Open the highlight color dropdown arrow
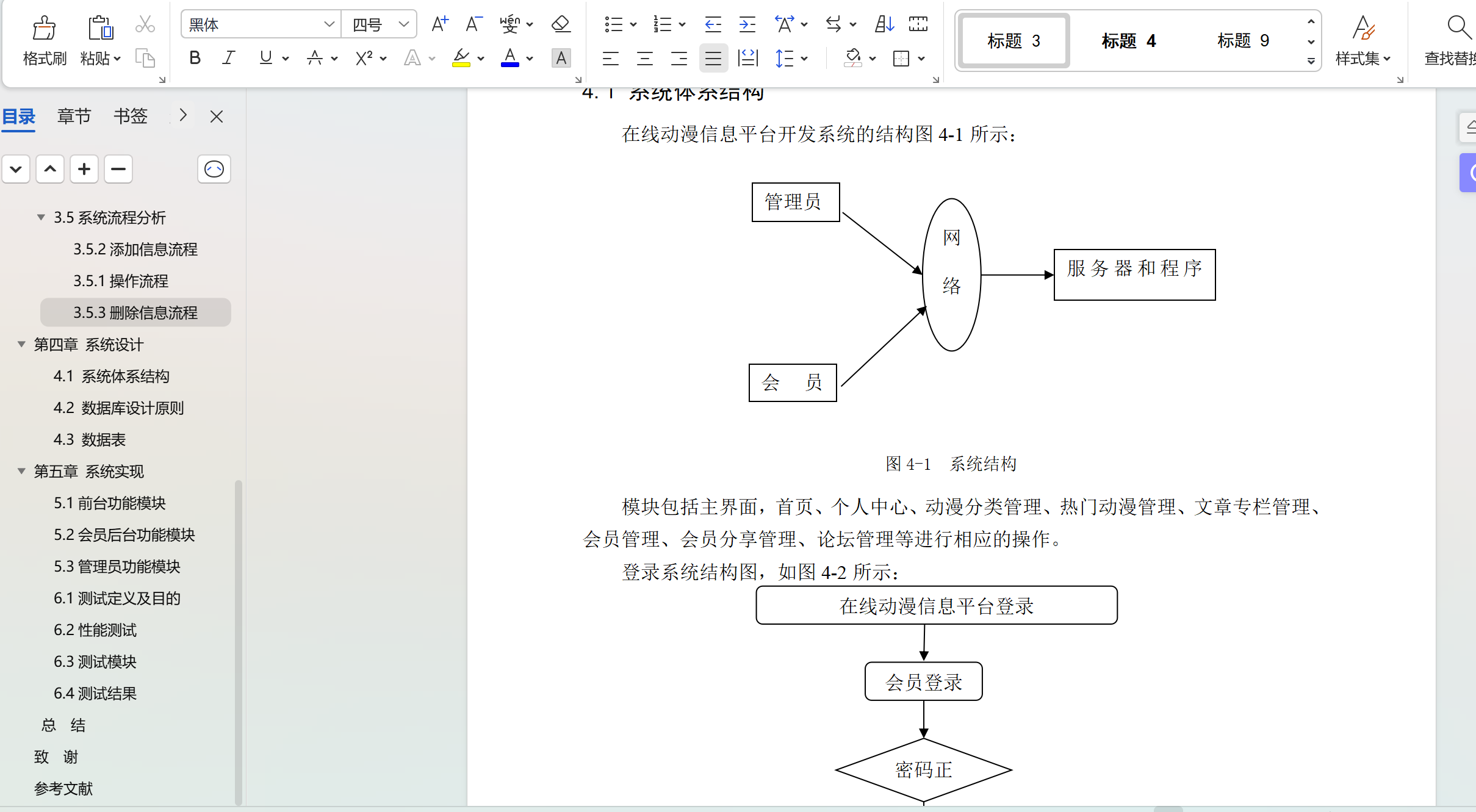Viewport: 1476px width, 812px height. [481, 59]
